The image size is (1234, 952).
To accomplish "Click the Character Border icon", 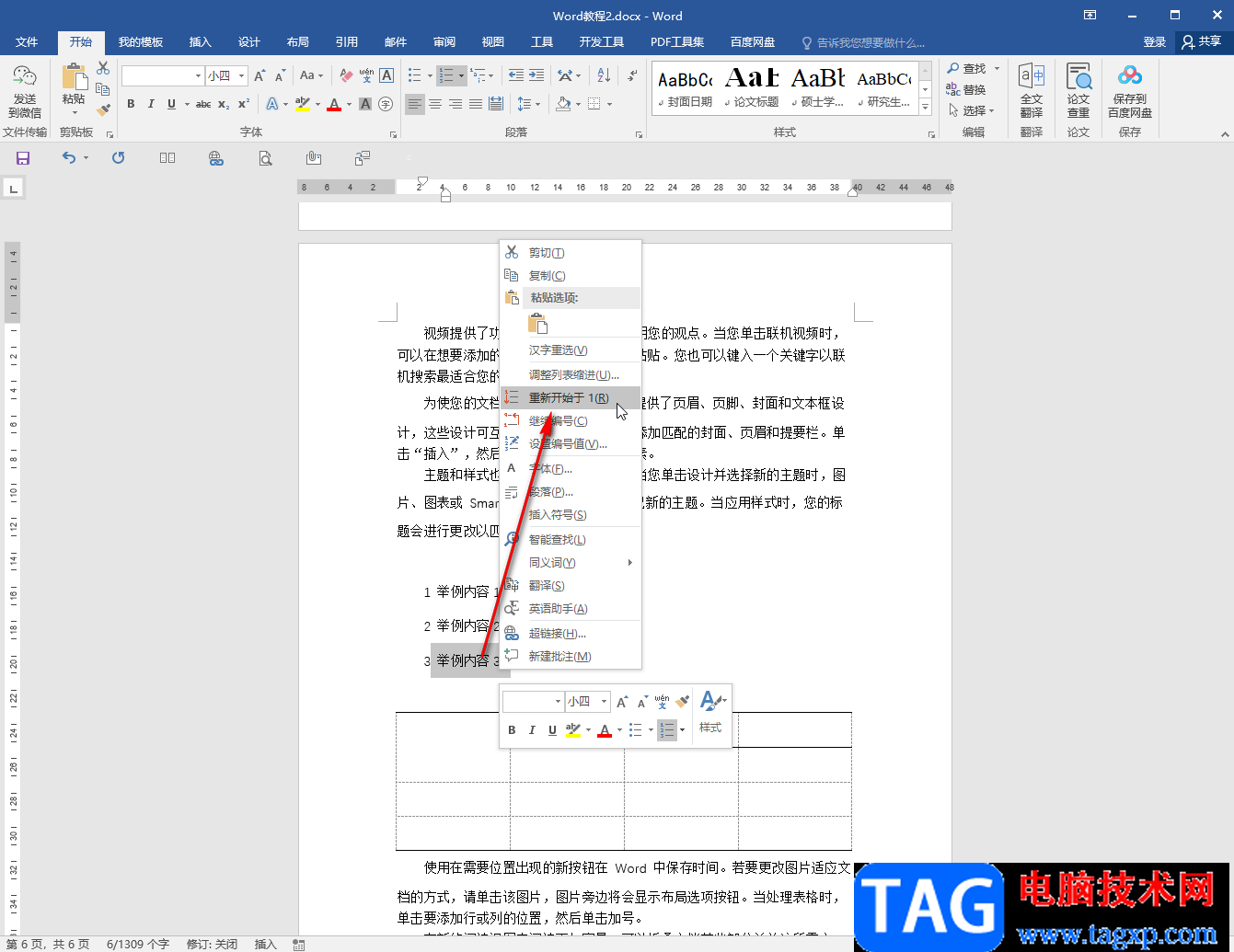I will (x=386, y=75).
